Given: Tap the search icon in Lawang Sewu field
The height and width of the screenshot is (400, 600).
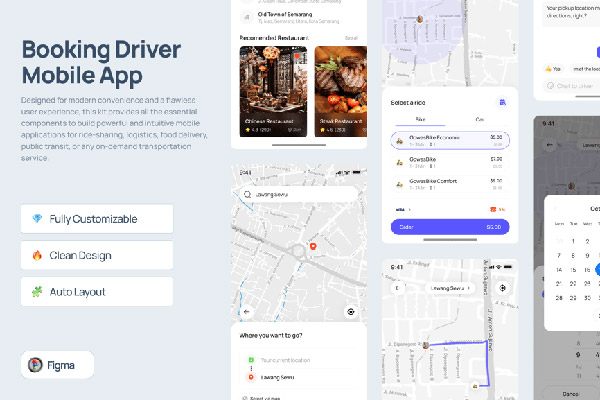Looking at the screenshot, I should tap(248, 193).
